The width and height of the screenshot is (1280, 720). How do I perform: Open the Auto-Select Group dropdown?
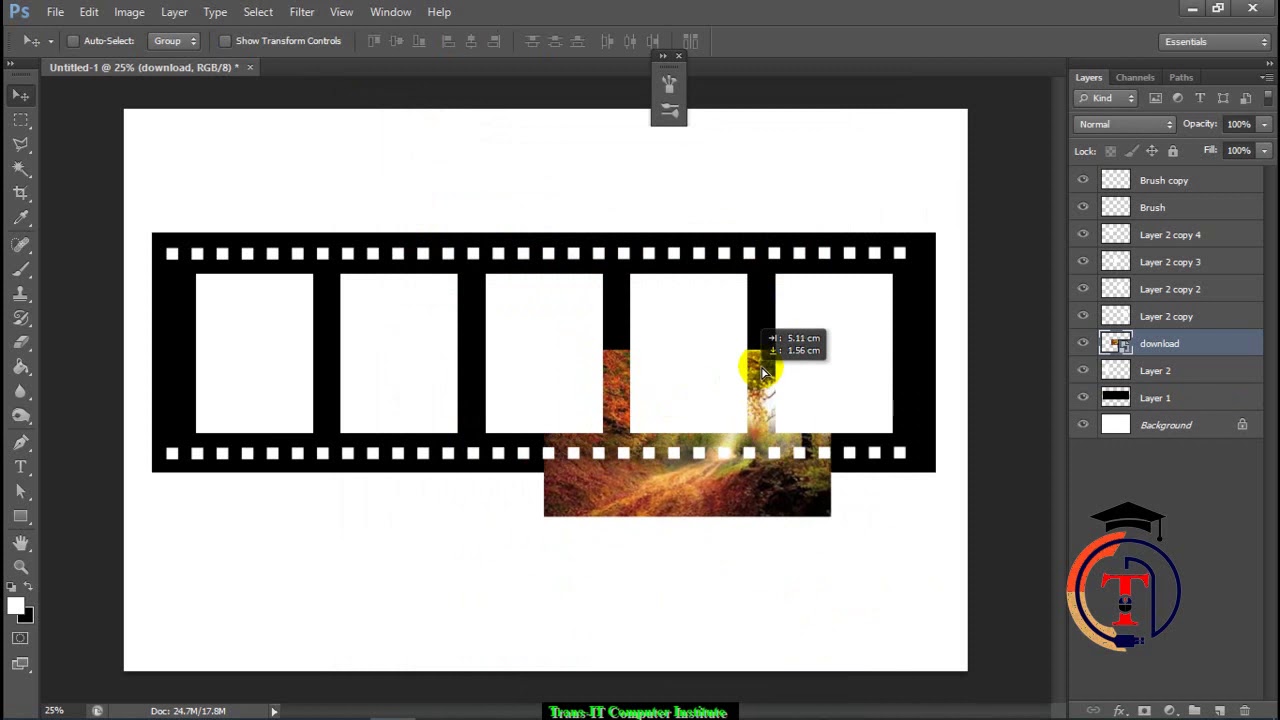point(174,41)
